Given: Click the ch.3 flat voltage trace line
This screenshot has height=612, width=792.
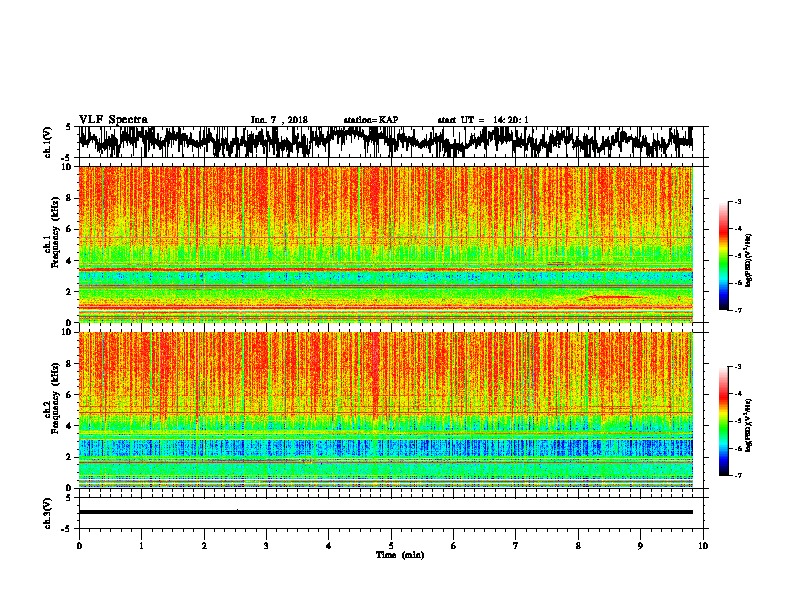Looking at the screenshot, I should (x=386, y=512).
